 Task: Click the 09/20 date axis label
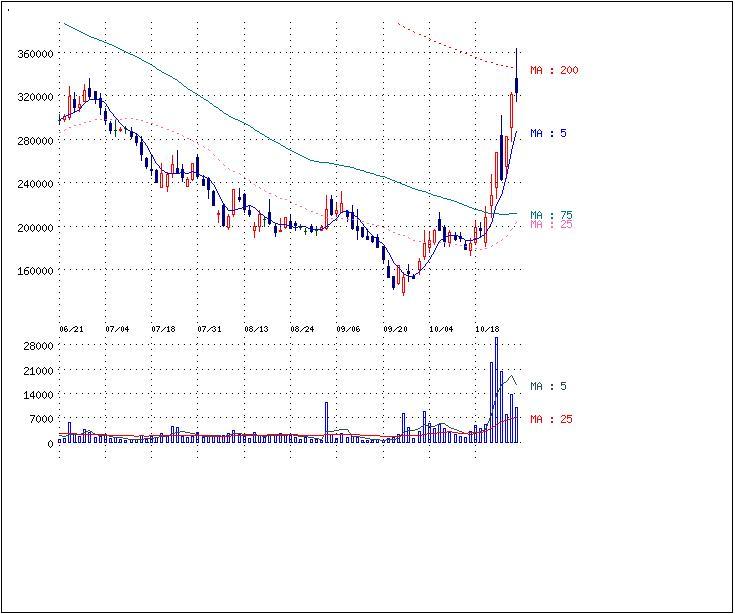(395, 328)
